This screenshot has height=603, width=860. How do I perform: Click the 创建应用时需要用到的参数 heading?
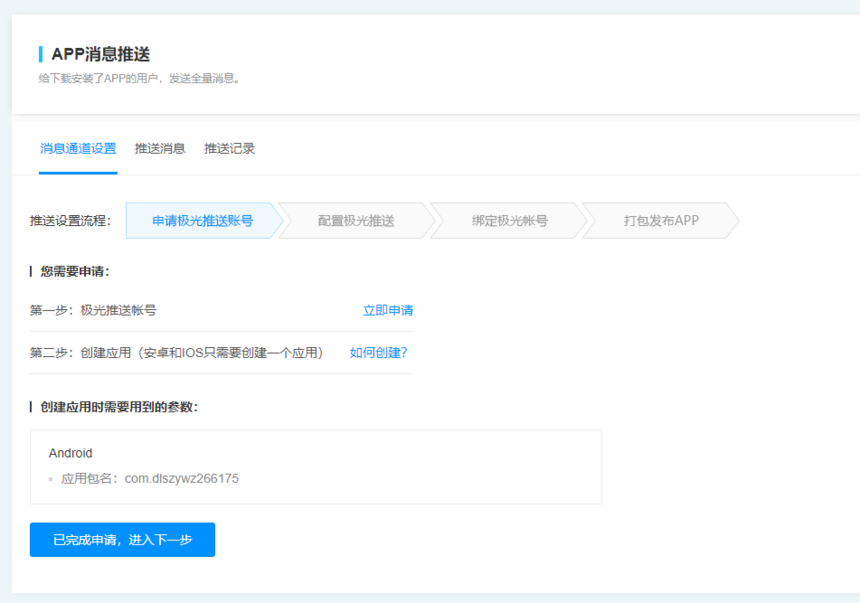(x=119, y=407)
